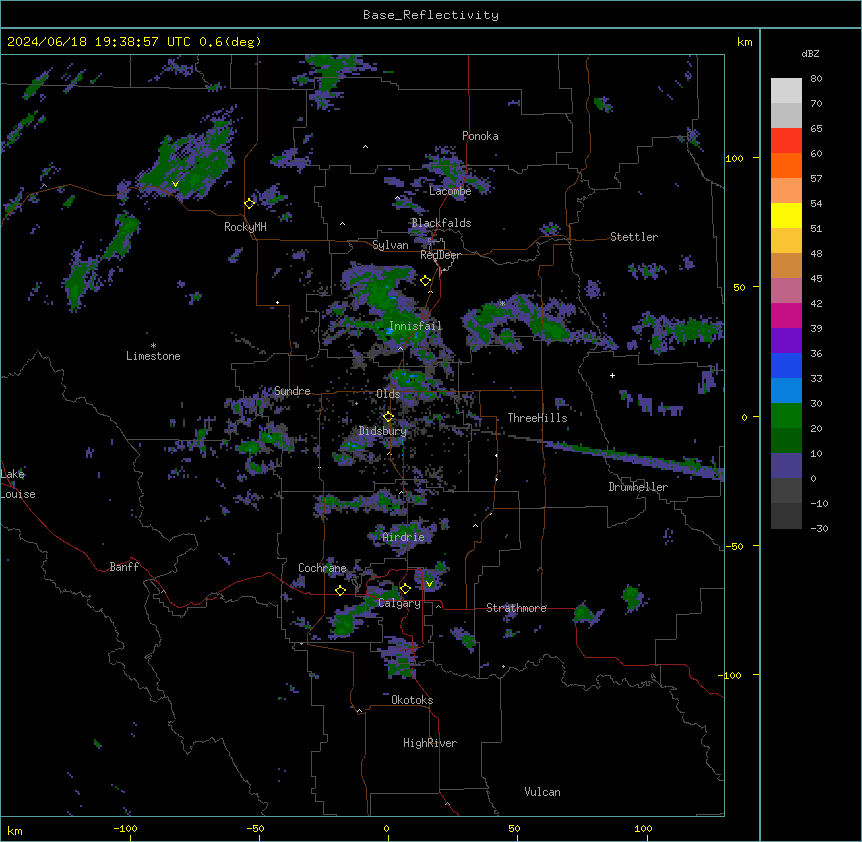Click the yellow diamond marker below Cochrane
Viewport: 862px width, 842px height.
click(x=340, y=590)
